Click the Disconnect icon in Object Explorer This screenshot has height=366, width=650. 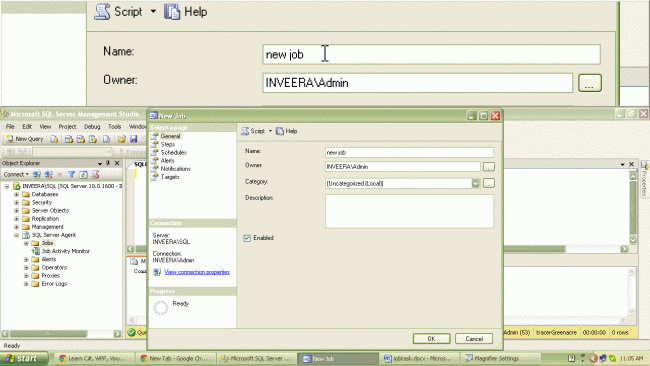pos(49,175)
